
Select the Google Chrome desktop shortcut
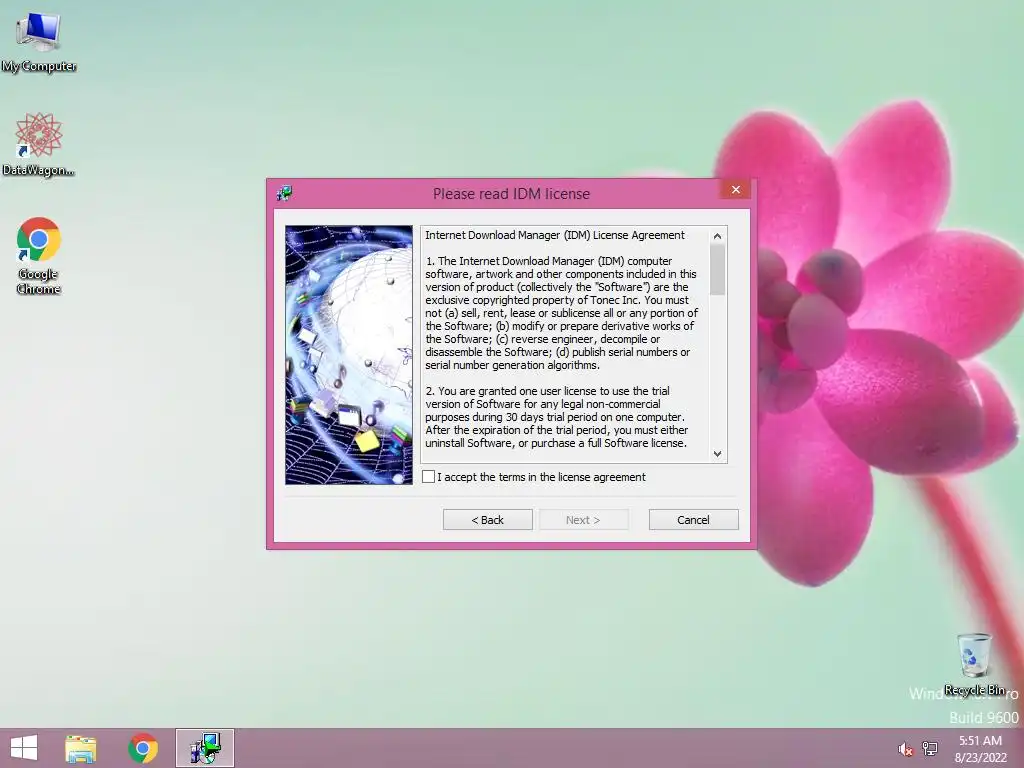click(39, 255)
